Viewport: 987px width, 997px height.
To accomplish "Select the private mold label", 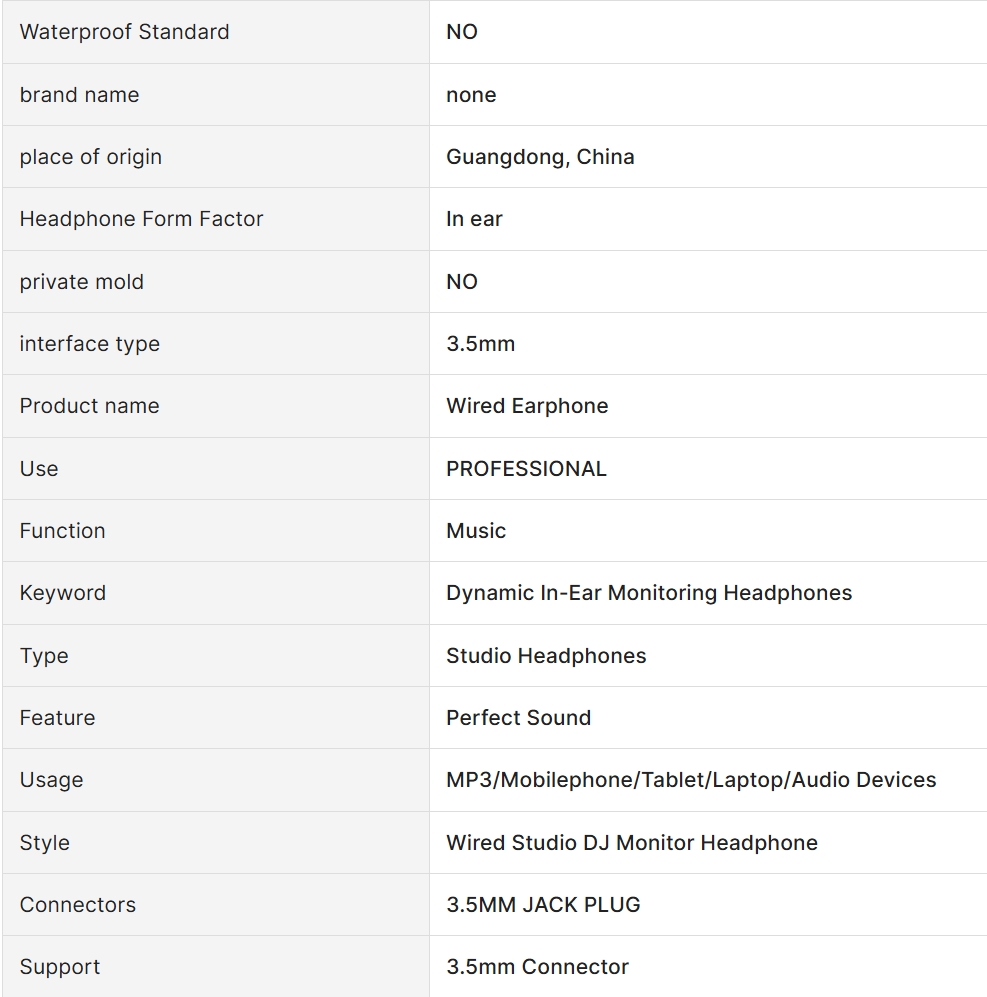I will point(81,282).
